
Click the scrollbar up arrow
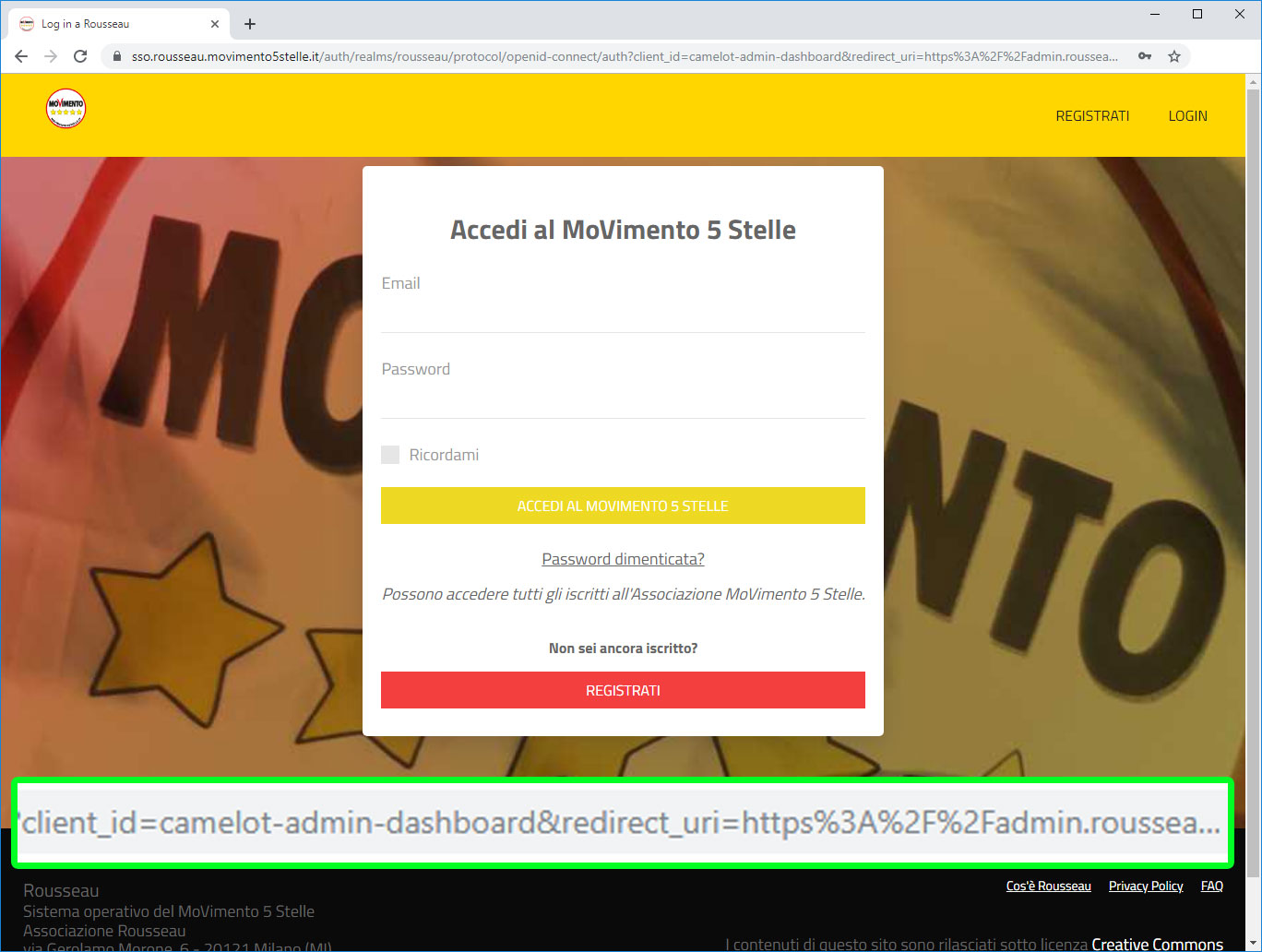1253,82
